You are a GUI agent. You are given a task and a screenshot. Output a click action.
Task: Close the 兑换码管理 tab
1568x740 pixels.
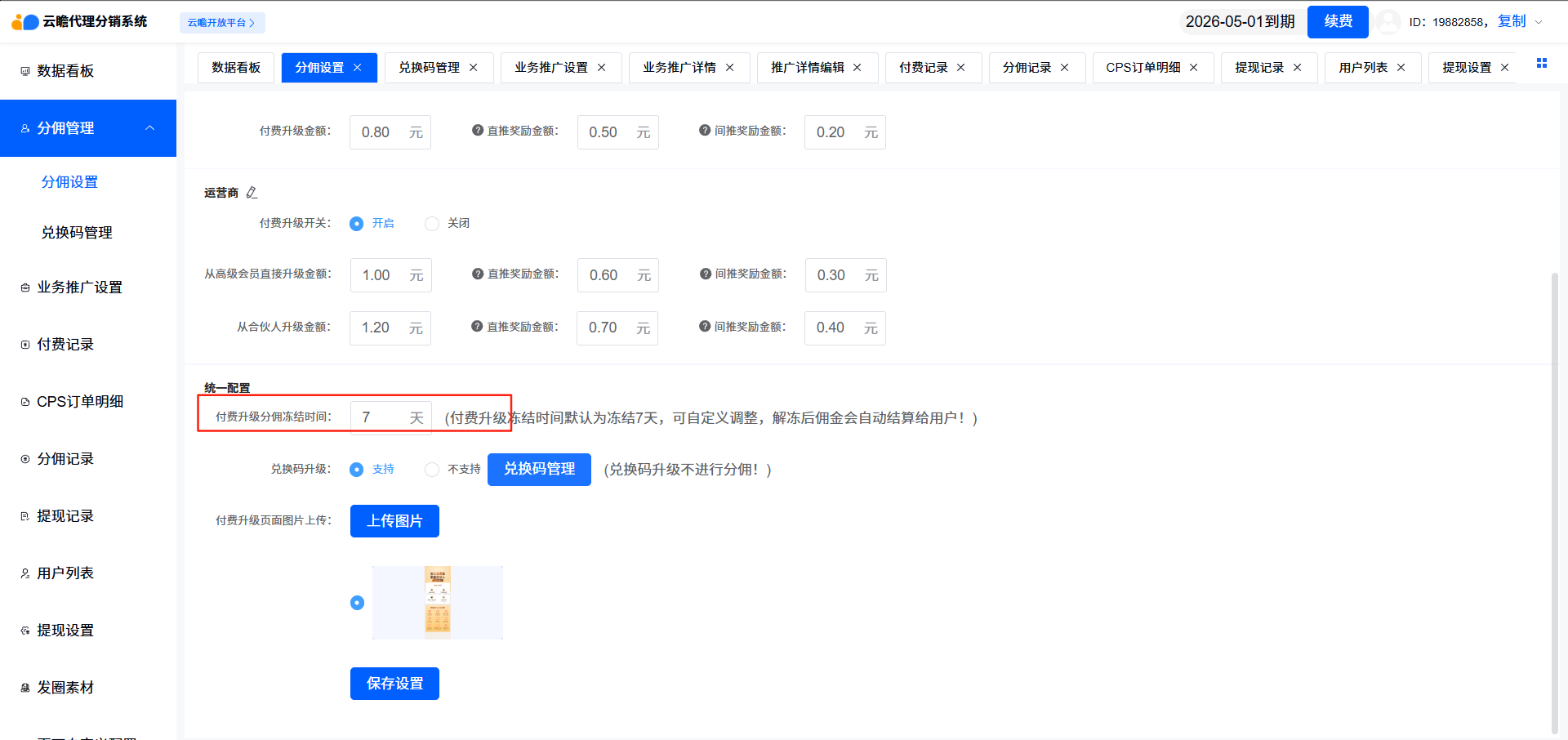click(473, 68)
